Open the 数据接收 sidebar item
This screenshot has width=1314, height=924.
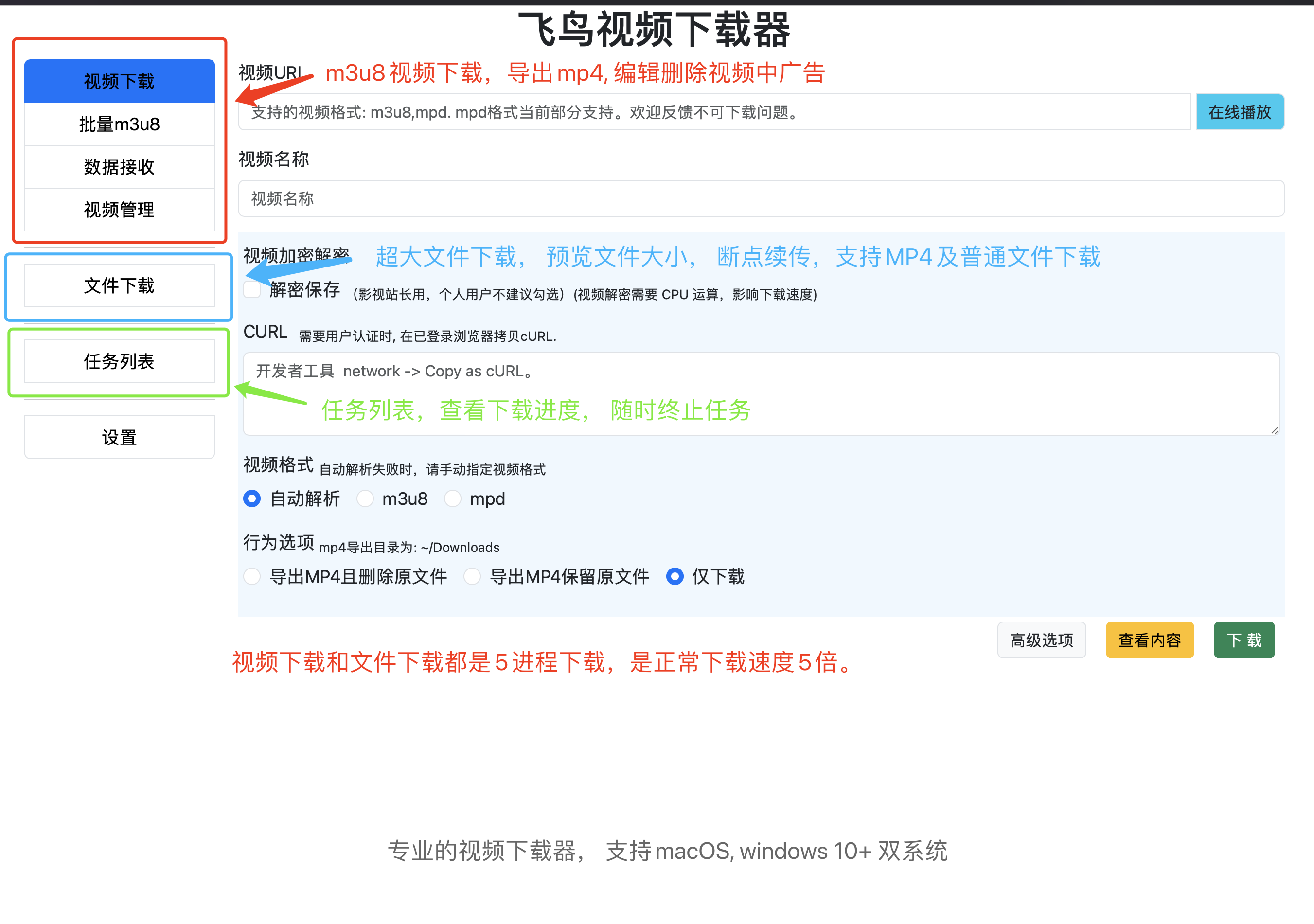[x=119, y=166]
